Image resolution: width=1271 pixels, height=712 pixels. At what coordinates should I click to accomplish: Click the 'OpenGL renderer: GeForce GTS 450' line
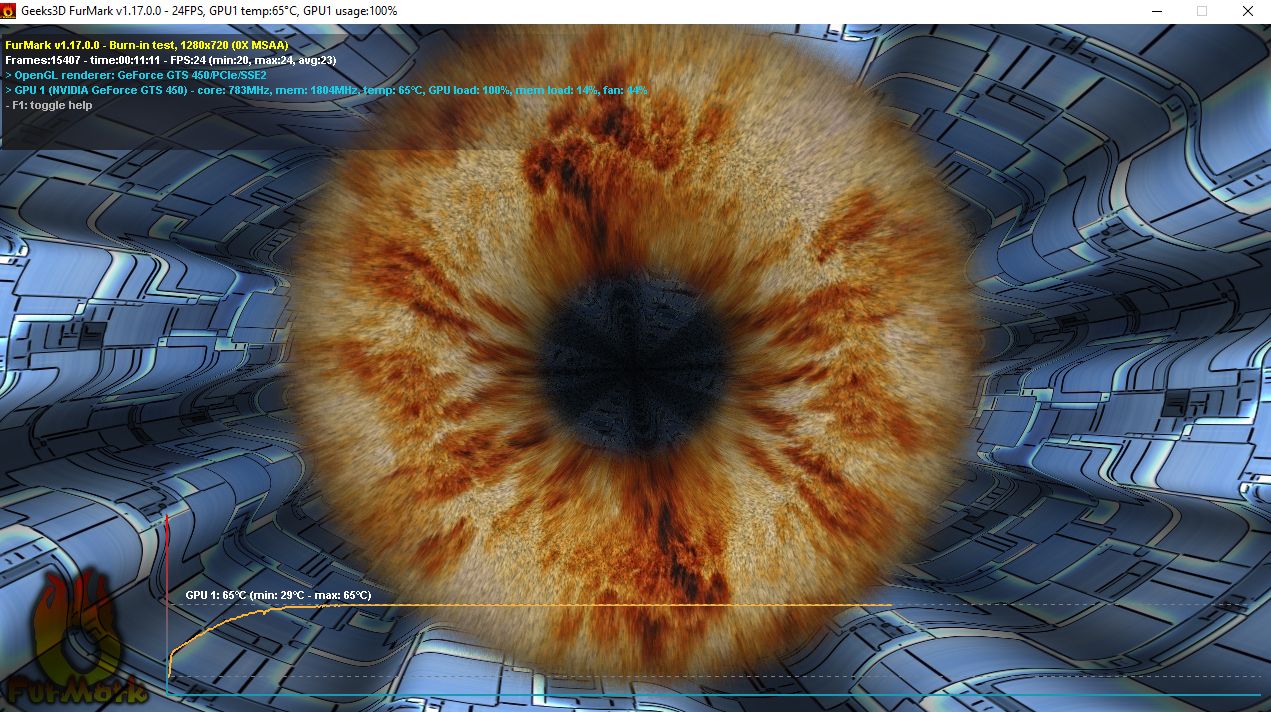136,75
